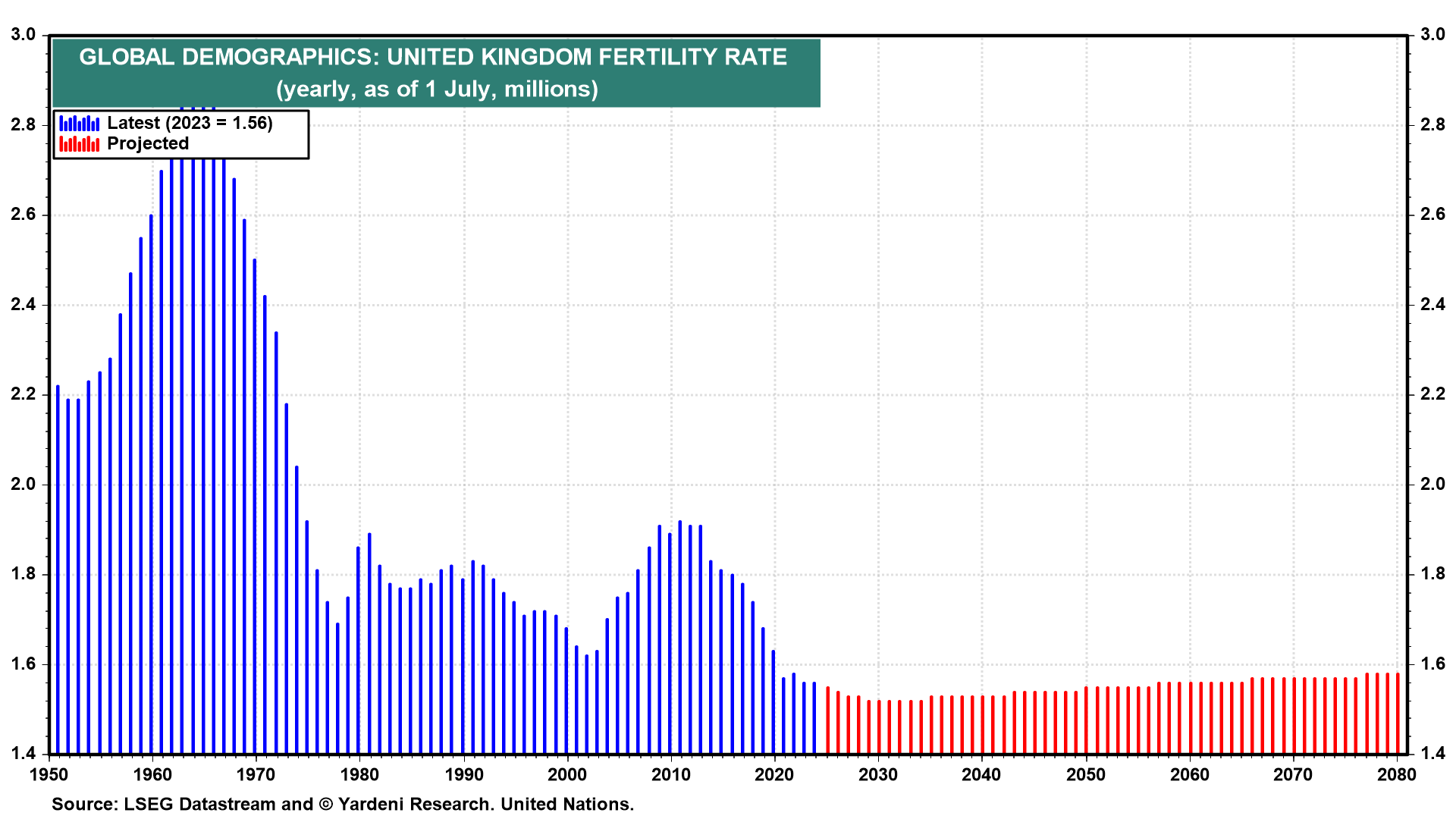Viewport: 1456px width, 819px height.
Task: Click the 2080 x-axis label
Action: 1397,775
